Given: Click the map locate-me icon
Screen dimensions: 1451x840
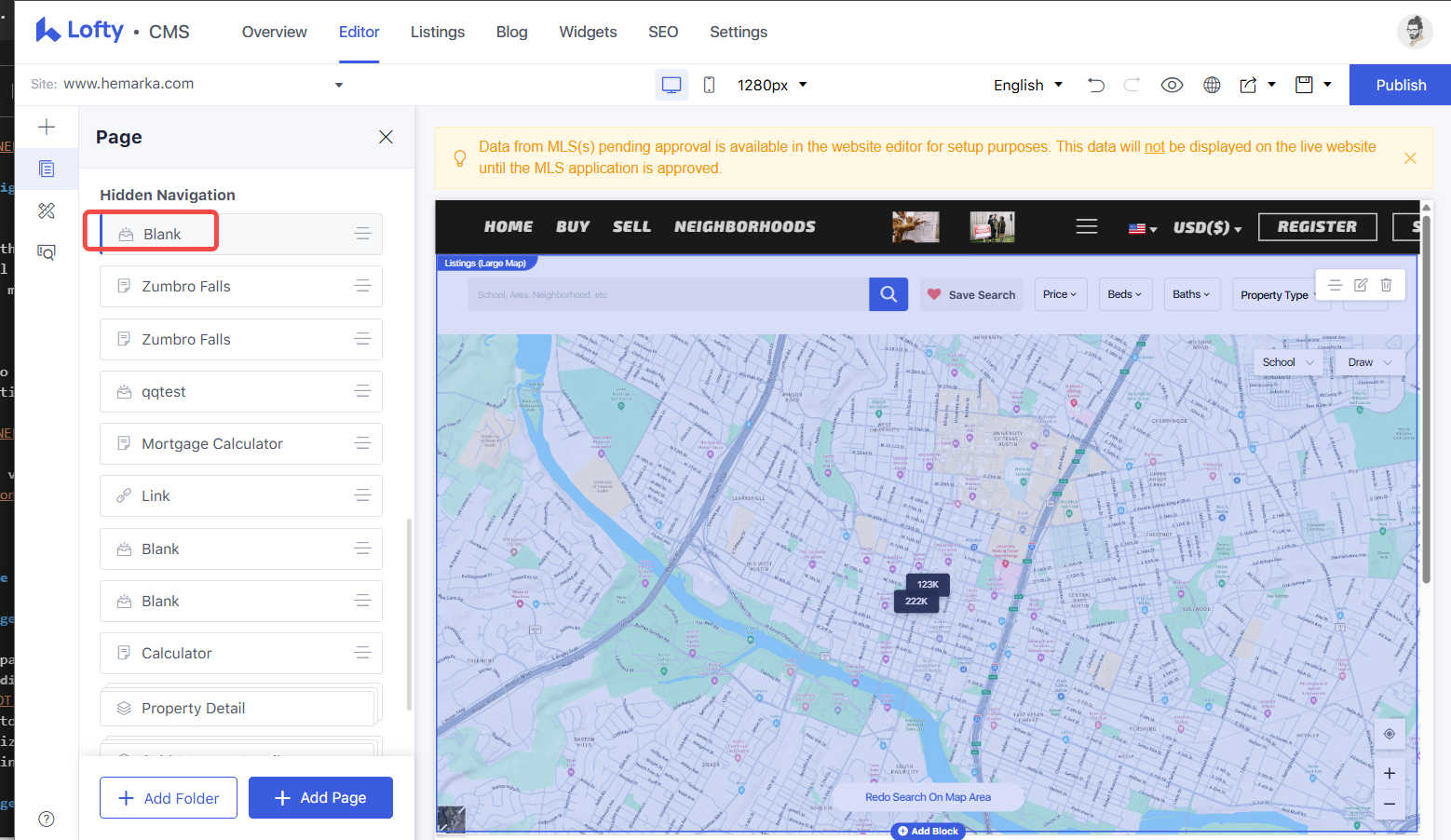Looking at the screenshot, I should click(1390, 734).
